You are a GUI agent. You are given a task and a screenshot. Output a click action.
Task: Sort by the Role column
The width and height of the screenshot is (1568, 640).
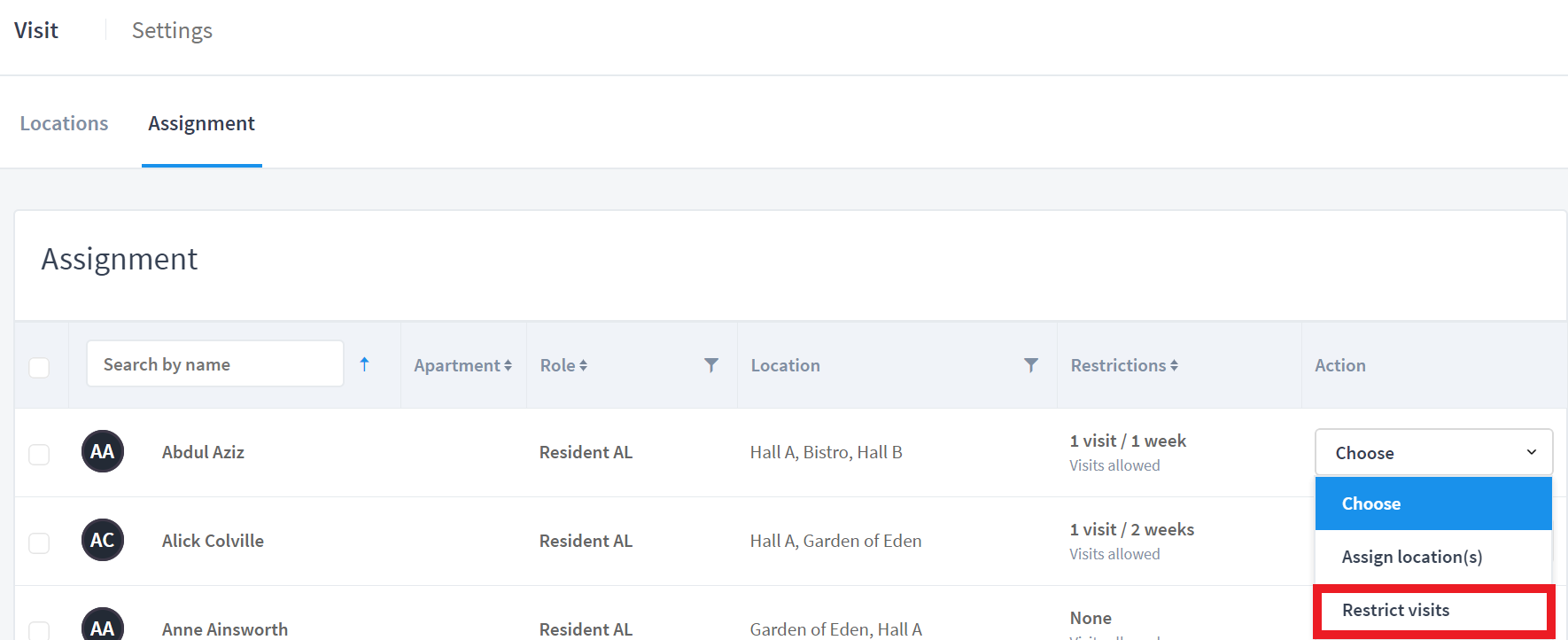563,365
